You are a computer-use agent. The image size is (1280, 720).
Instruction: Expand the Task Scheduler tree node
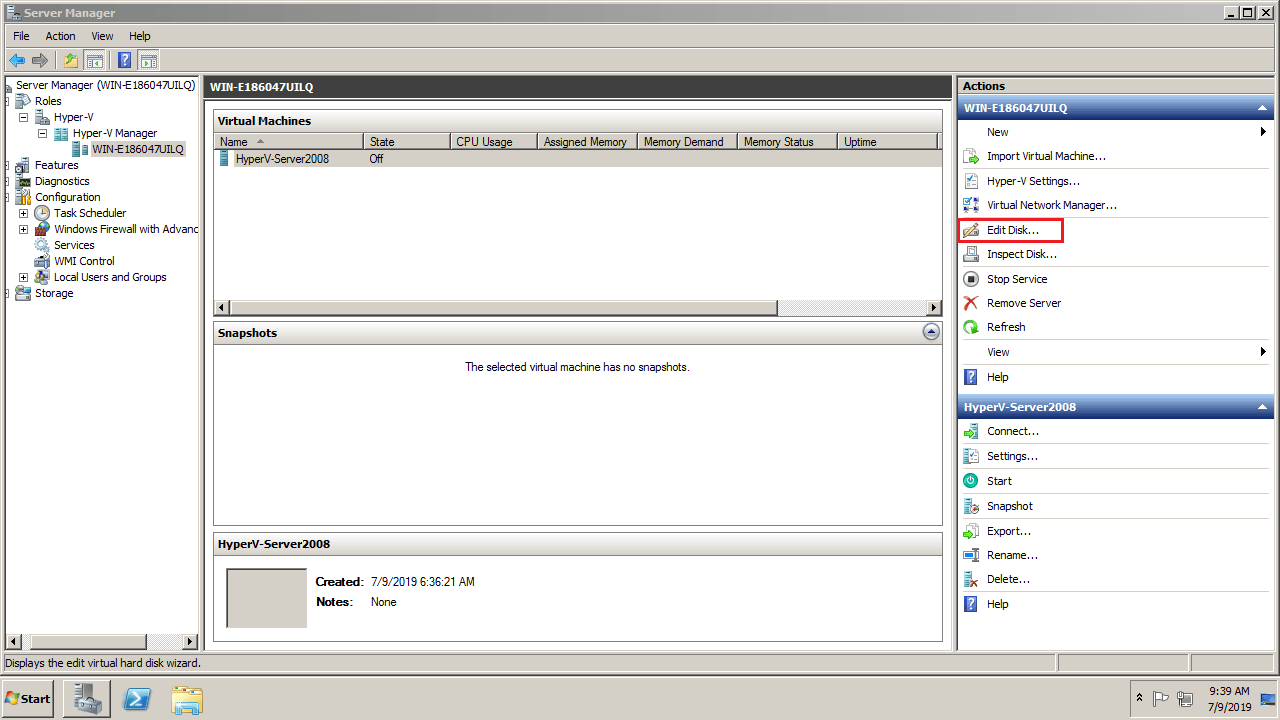click(x=24, y=213)
